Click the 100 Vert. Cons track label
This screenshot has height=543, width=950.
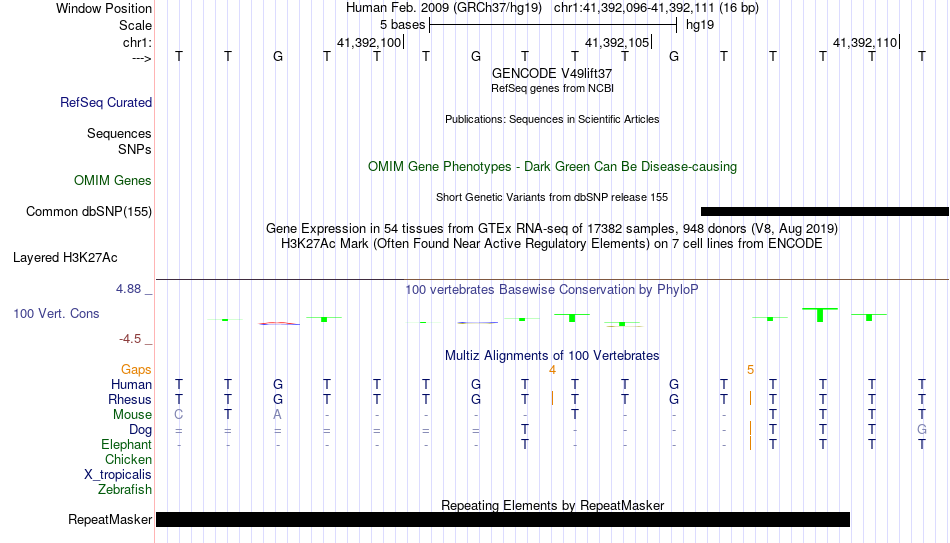(x=56, y=313)
